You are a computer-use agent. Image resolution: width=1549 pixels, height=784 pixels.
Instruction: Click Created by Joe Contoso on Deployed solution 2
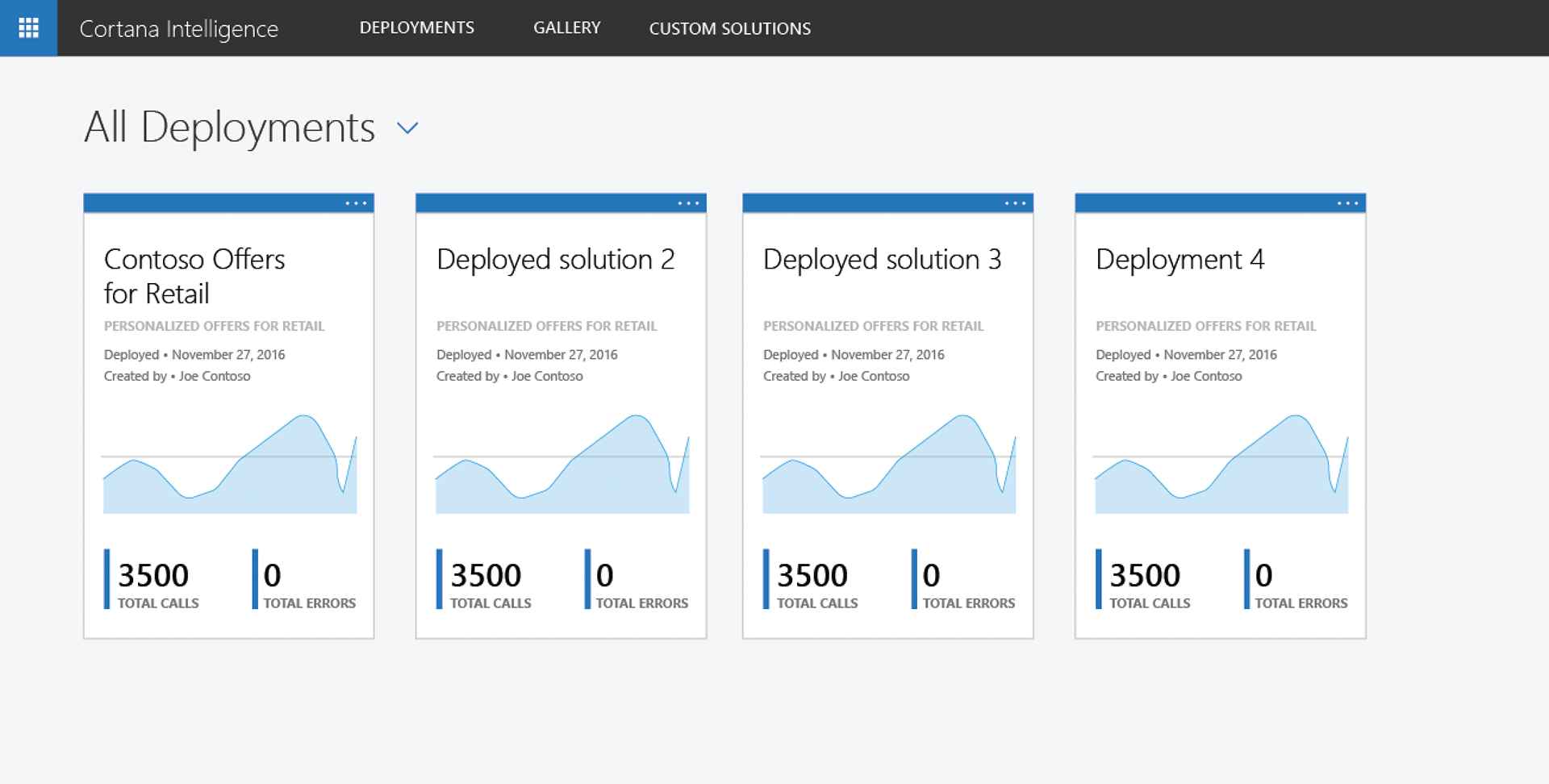[509, 376]
